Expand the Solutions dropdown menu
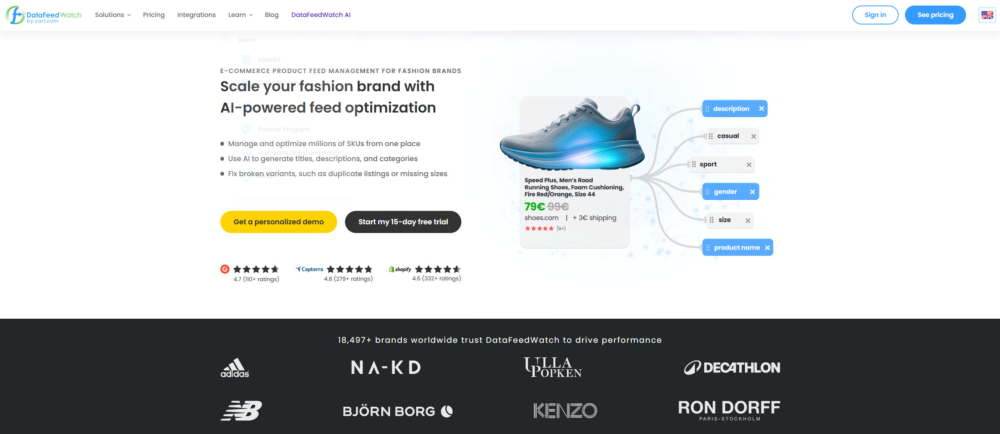 [x=113, y=15]
